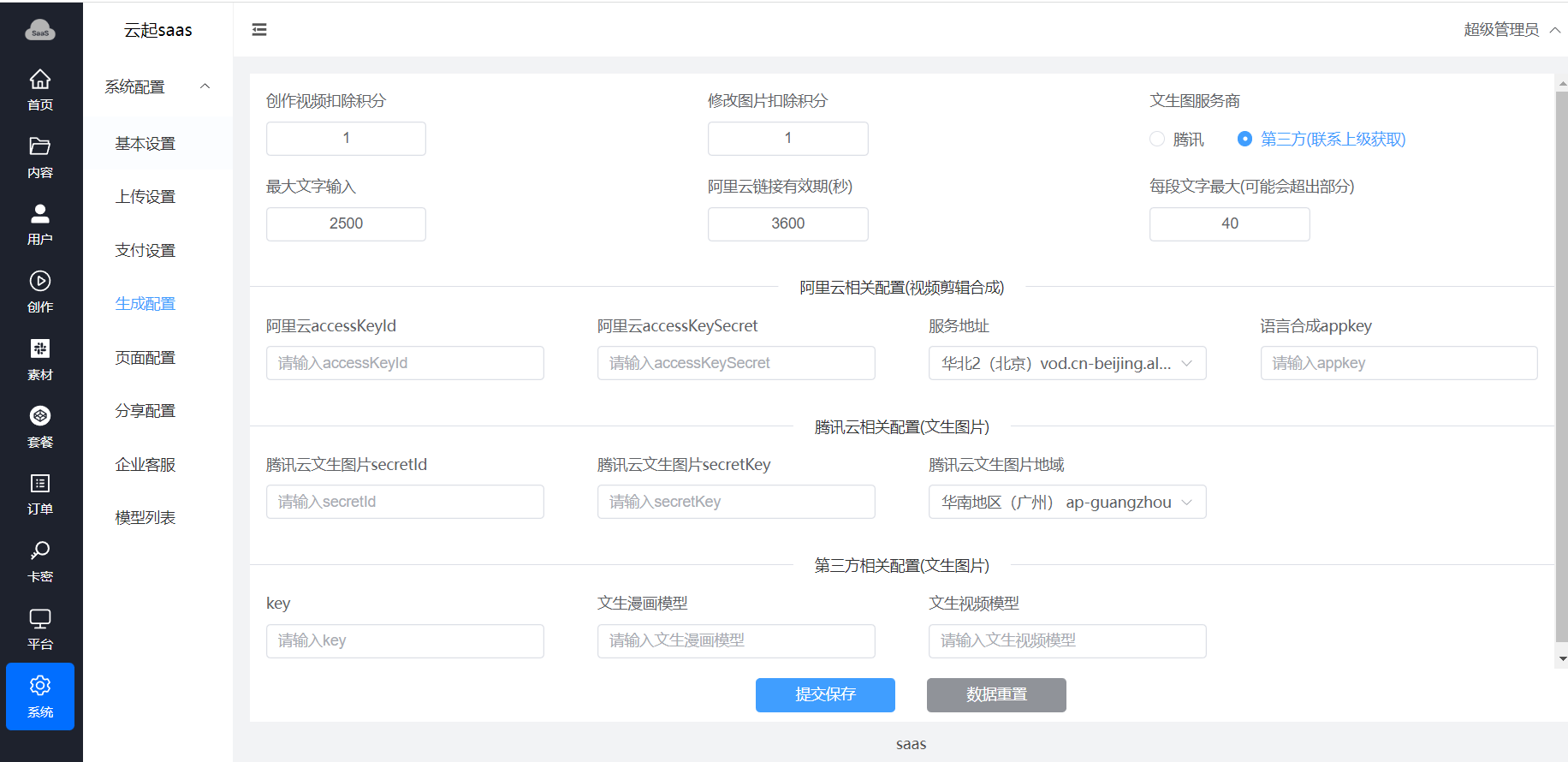The width and height of the screenshot is (1568, 762).
Task: Focus the 最大文字输入 field
Action: coord(346,224)
